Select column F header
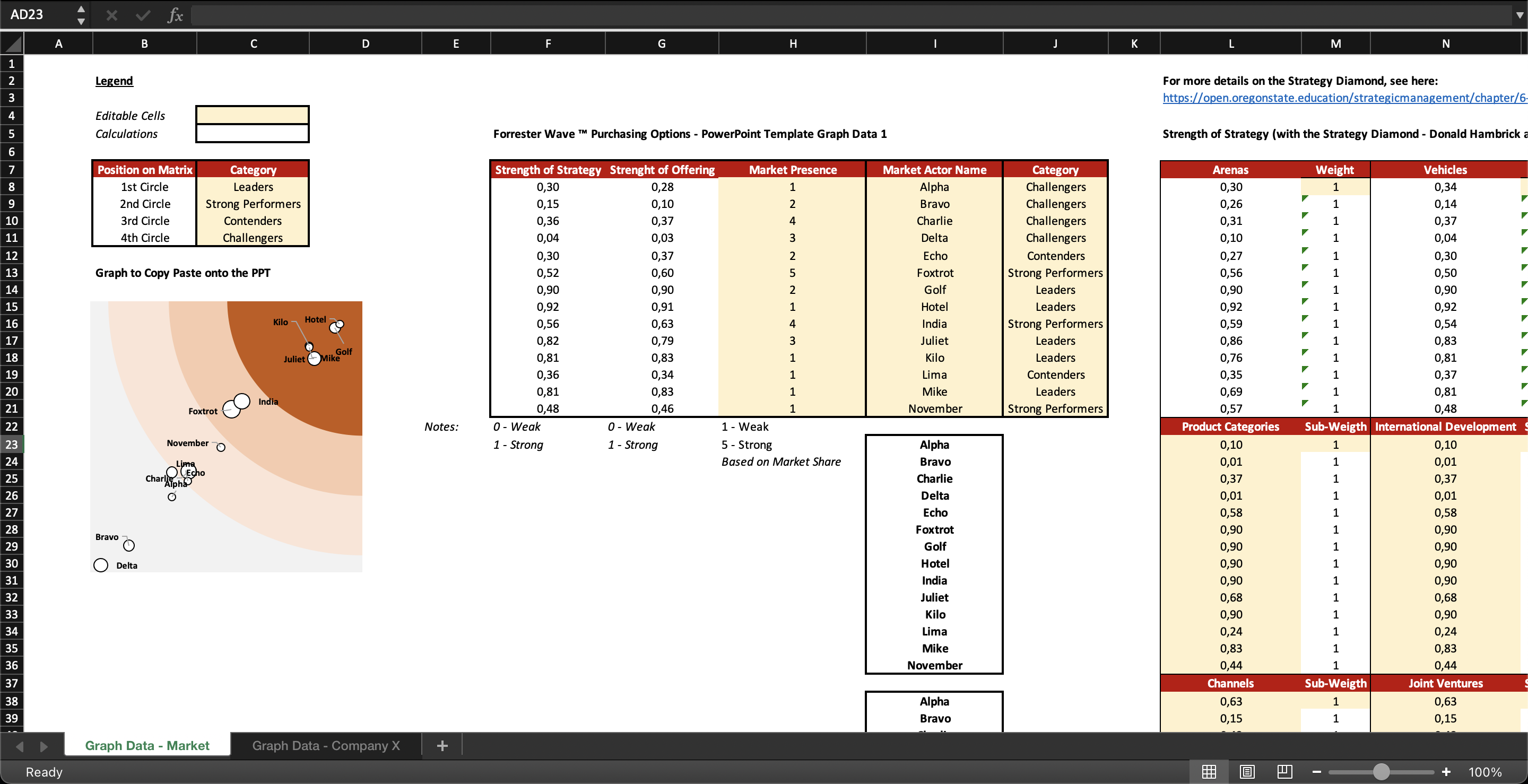Image resolution: width=1528 pixels, height=784 pixels. coord(548,43)
